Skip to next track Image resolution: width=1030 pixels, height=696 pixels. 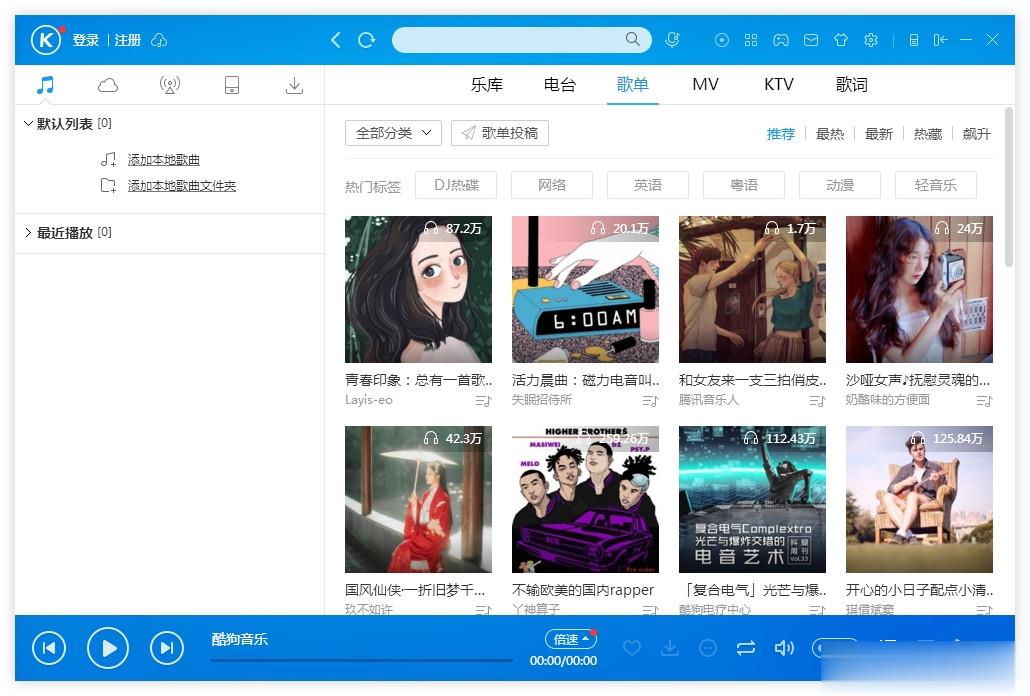click(167, 648)
